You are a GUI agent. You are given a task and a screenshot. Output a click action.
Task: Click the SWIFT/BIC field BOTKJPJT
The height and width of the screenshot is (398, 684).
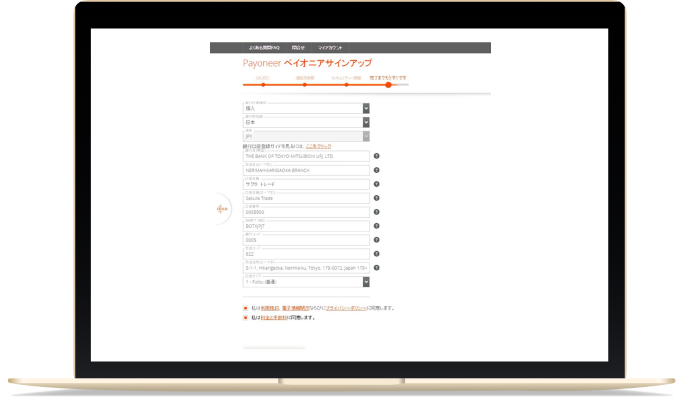tap(306, 226)
